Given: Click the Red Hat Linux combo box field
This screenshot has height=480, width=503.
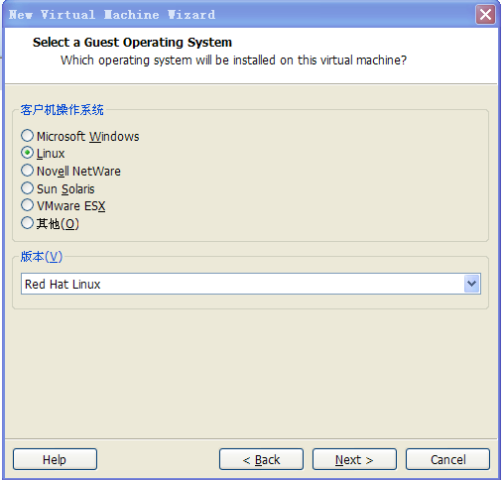Looking at the screenshot, I should tap(251, 284).
